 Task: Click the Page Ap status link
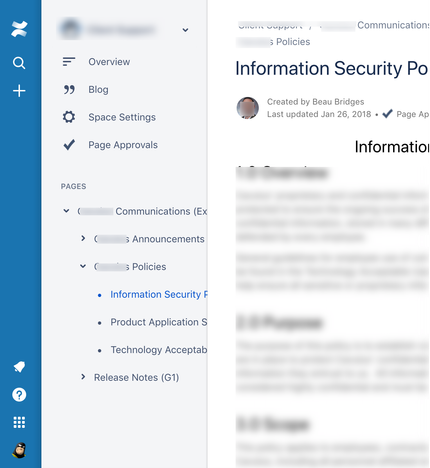(413, 114)
